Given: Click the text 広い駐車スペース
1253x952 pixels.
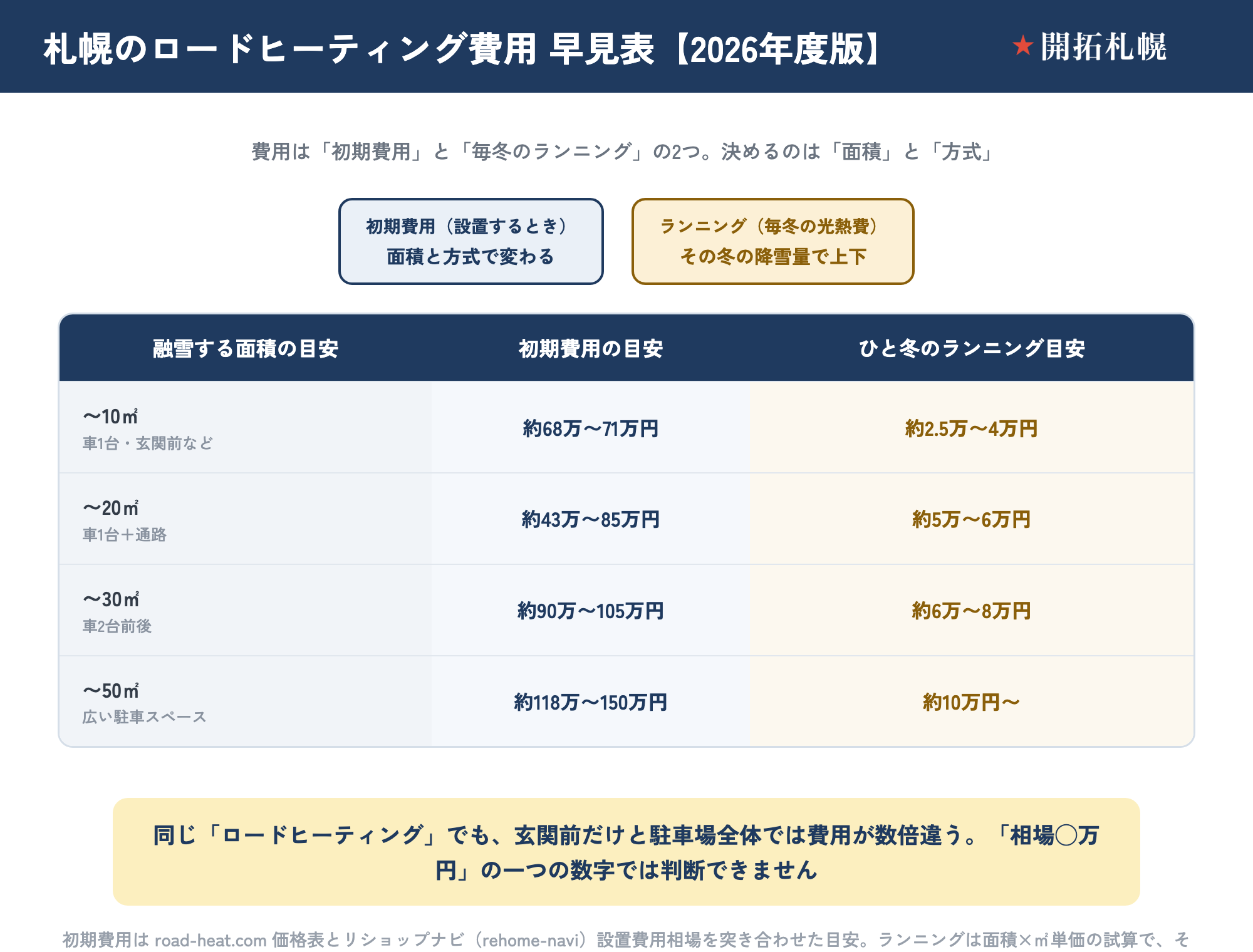Looking at the screenshot, I should pos(144,717).
